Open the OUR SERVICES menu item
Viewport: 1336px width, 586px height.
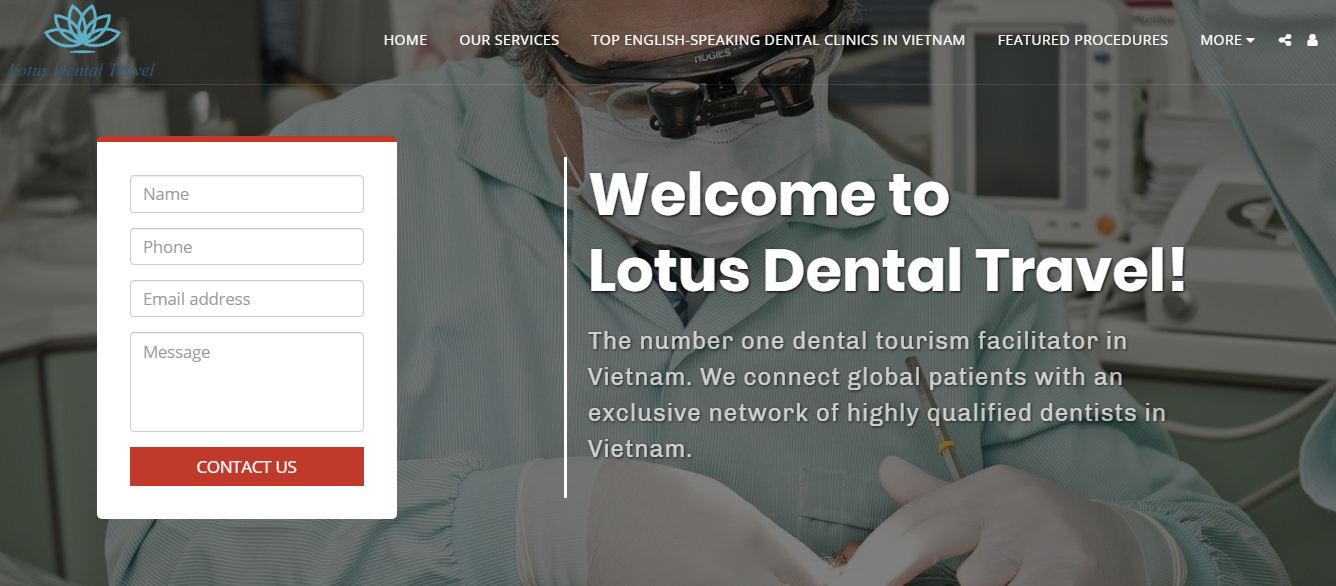click(x=509, y=40)
